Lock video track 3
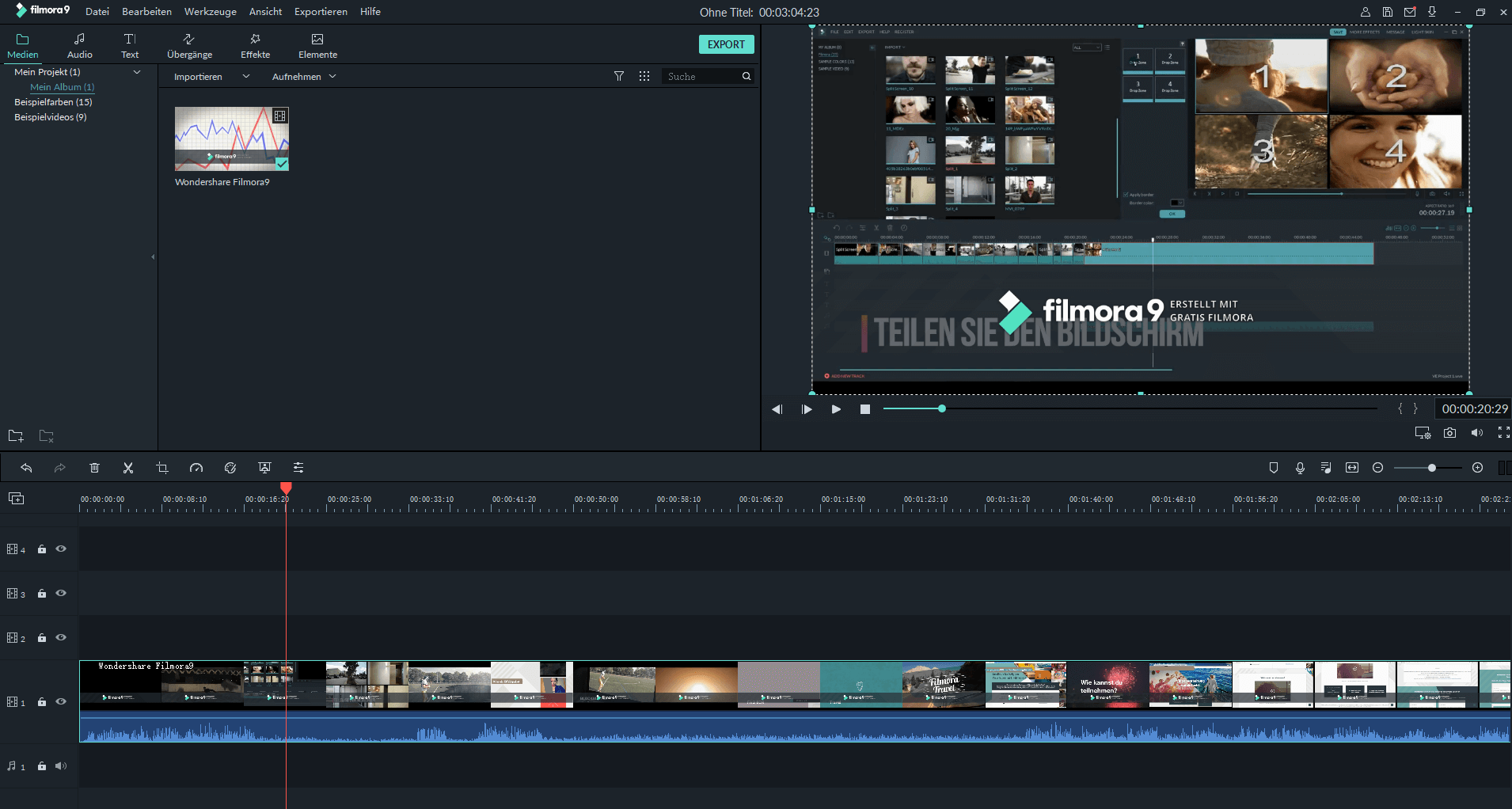Viewport: 1512px width, 809px height. pyautogui.click(x=42, y=593)
